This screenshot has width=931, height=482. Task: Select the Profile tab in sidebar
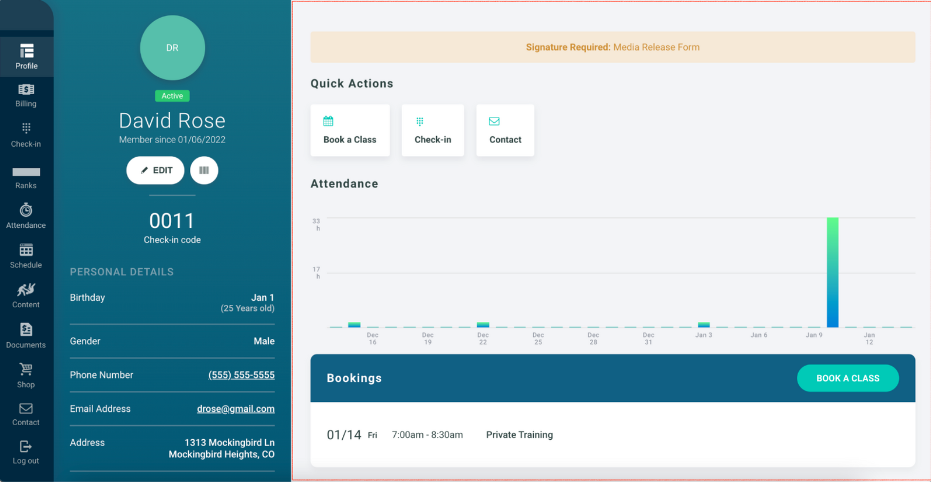[x=26, y=56]
